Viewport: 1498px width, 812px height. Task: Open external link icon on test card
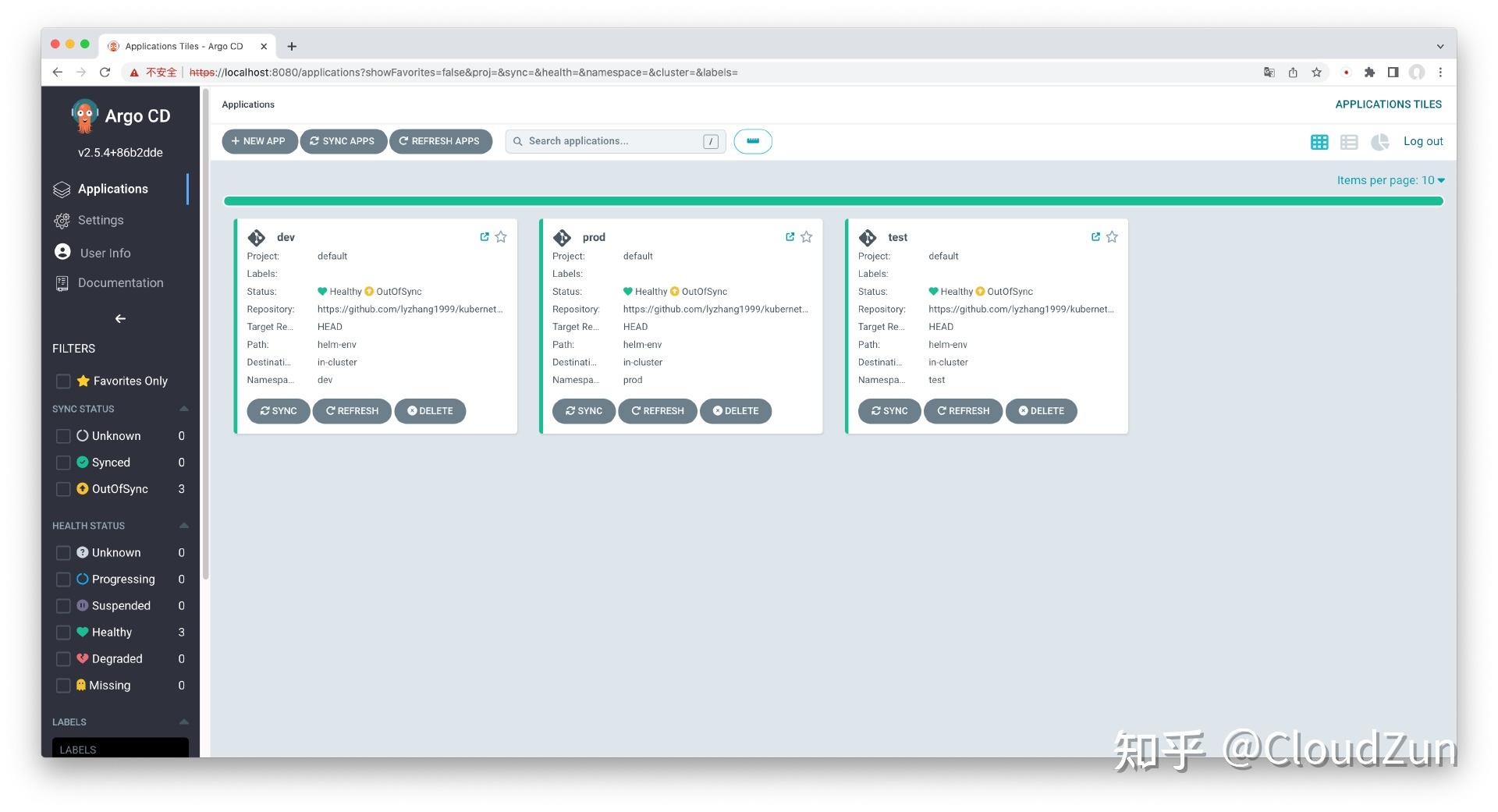coord(1096,236)
